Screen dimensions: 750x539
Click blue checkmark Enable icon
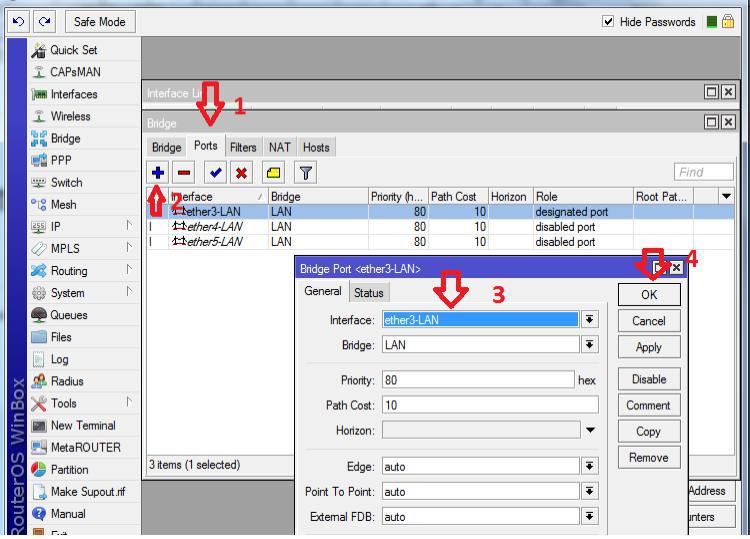(x=215, y=173)
